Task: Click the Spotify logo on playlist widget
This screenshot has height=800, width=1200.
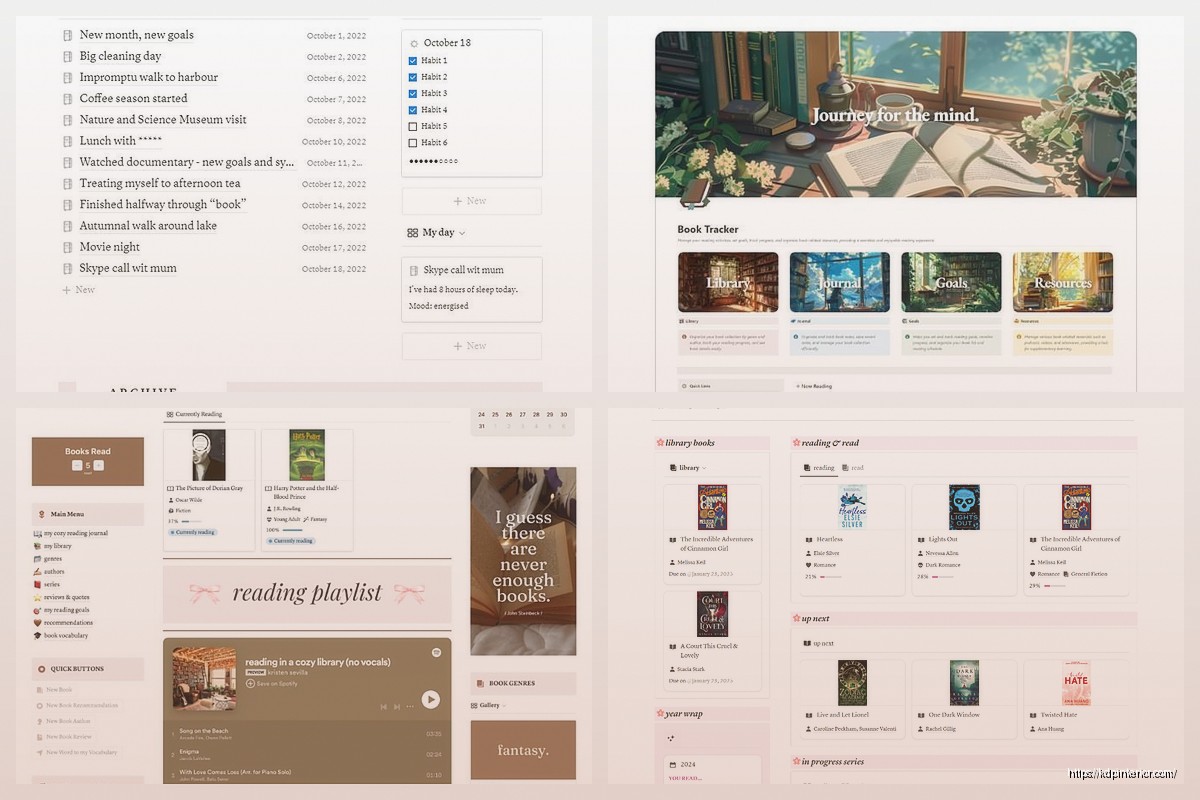Action: coord(437,652)
